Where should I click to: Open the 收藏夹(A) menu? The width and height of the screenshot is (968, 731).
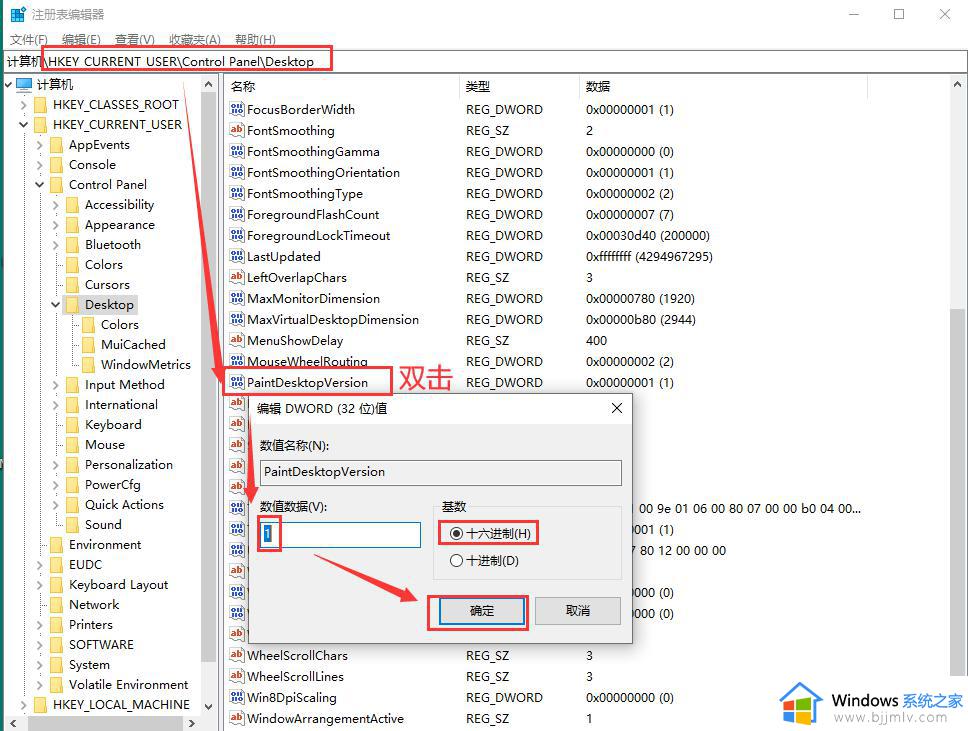(194, 40)
